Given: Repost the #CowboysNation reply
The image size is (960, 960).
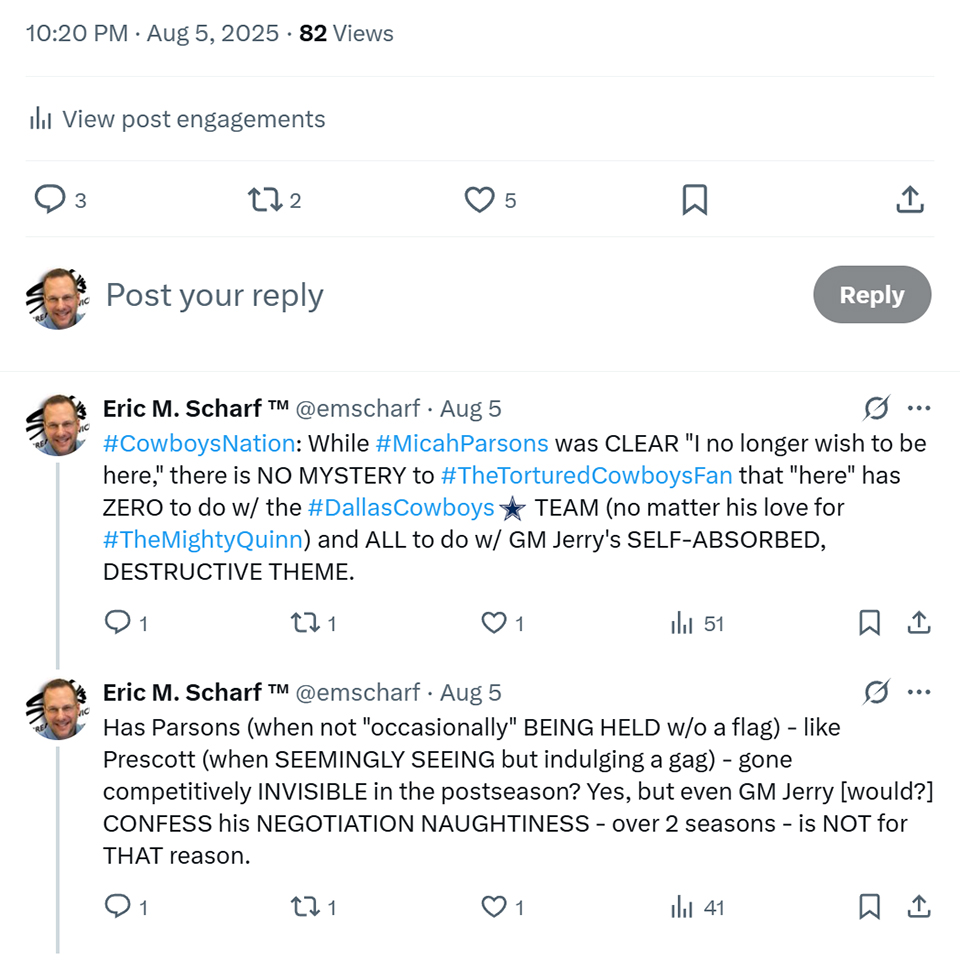Looking at the screenshot, I should pos(303,624).
